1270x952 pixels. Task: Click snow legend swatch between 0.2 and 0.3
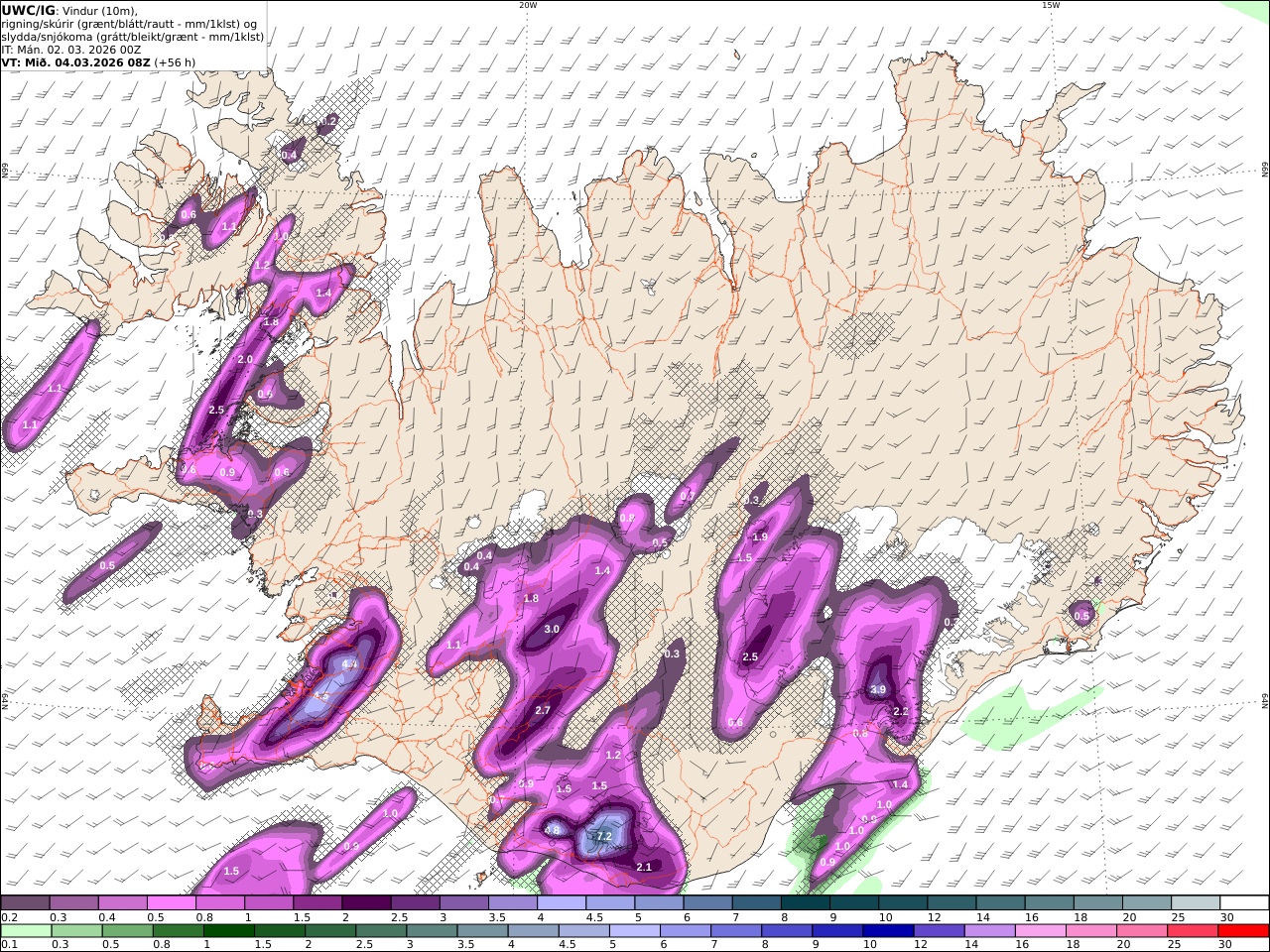[26, 902]
